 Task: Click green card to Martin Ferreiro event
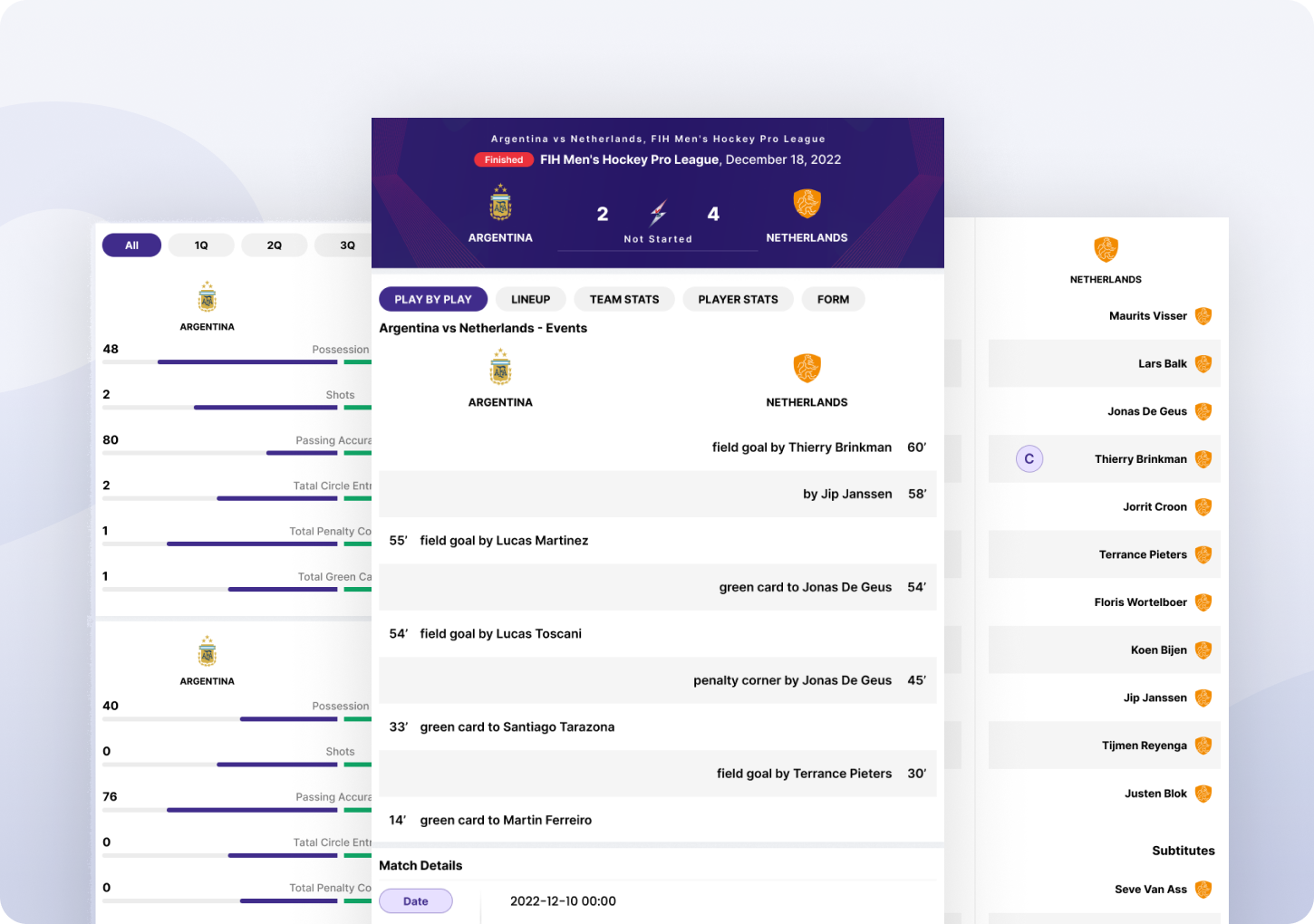pyautogui.click(x=658, y=821)
